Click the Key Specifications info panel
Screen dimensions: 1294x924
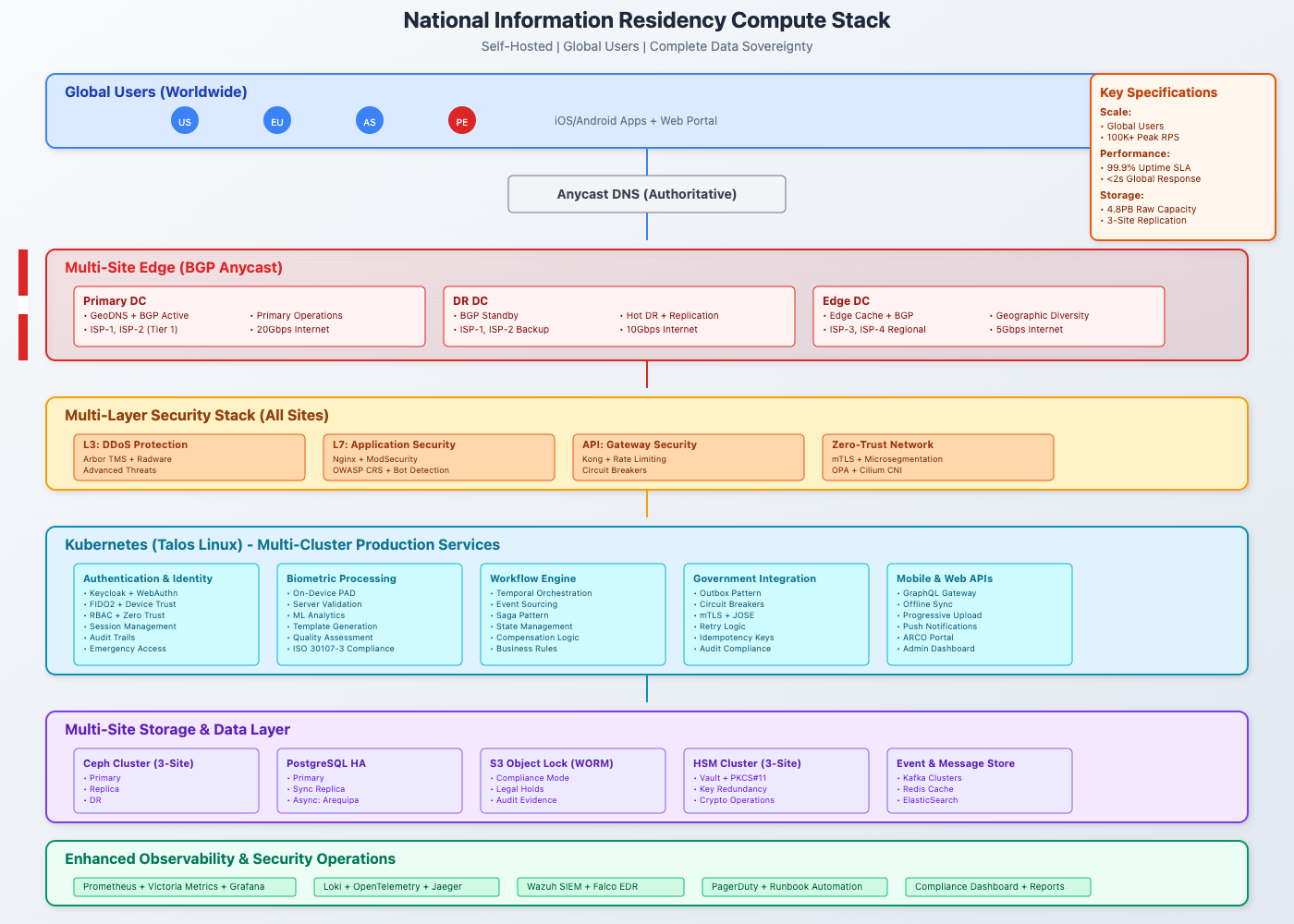coord(1183,155)
